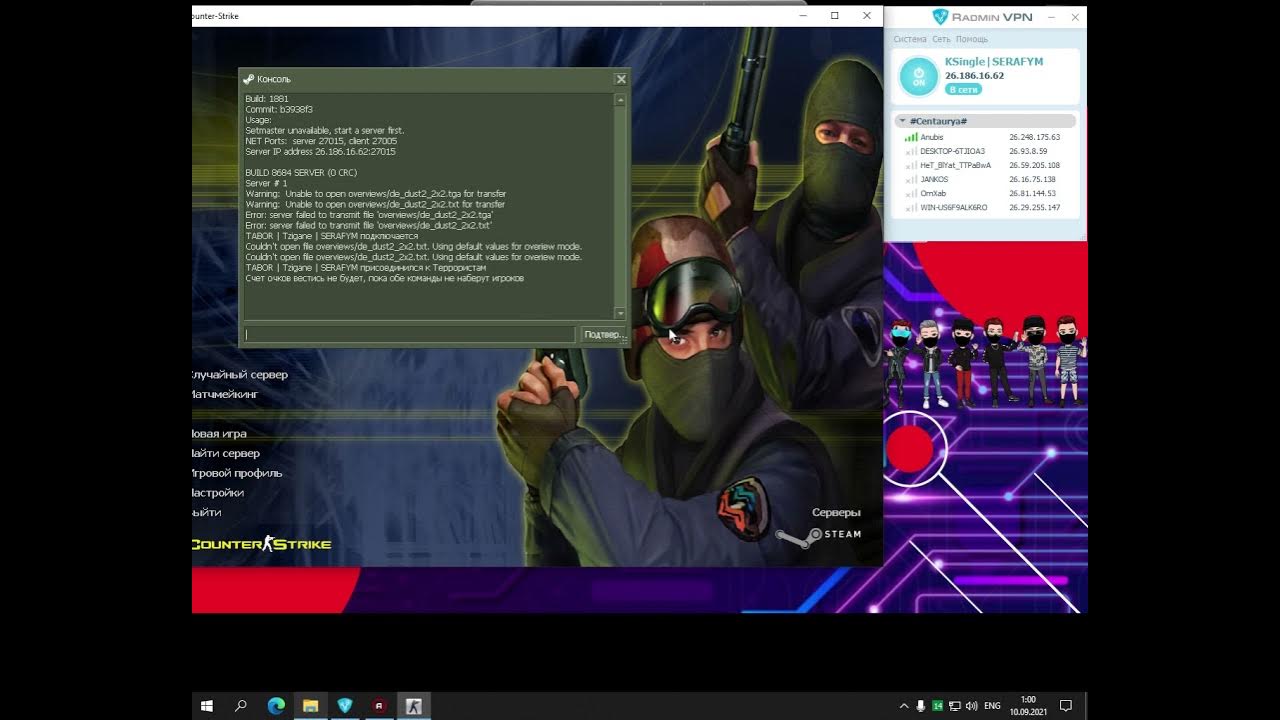Open the volume control in the tray
This screenshot has width=1280, height=720.
[971, 706]
